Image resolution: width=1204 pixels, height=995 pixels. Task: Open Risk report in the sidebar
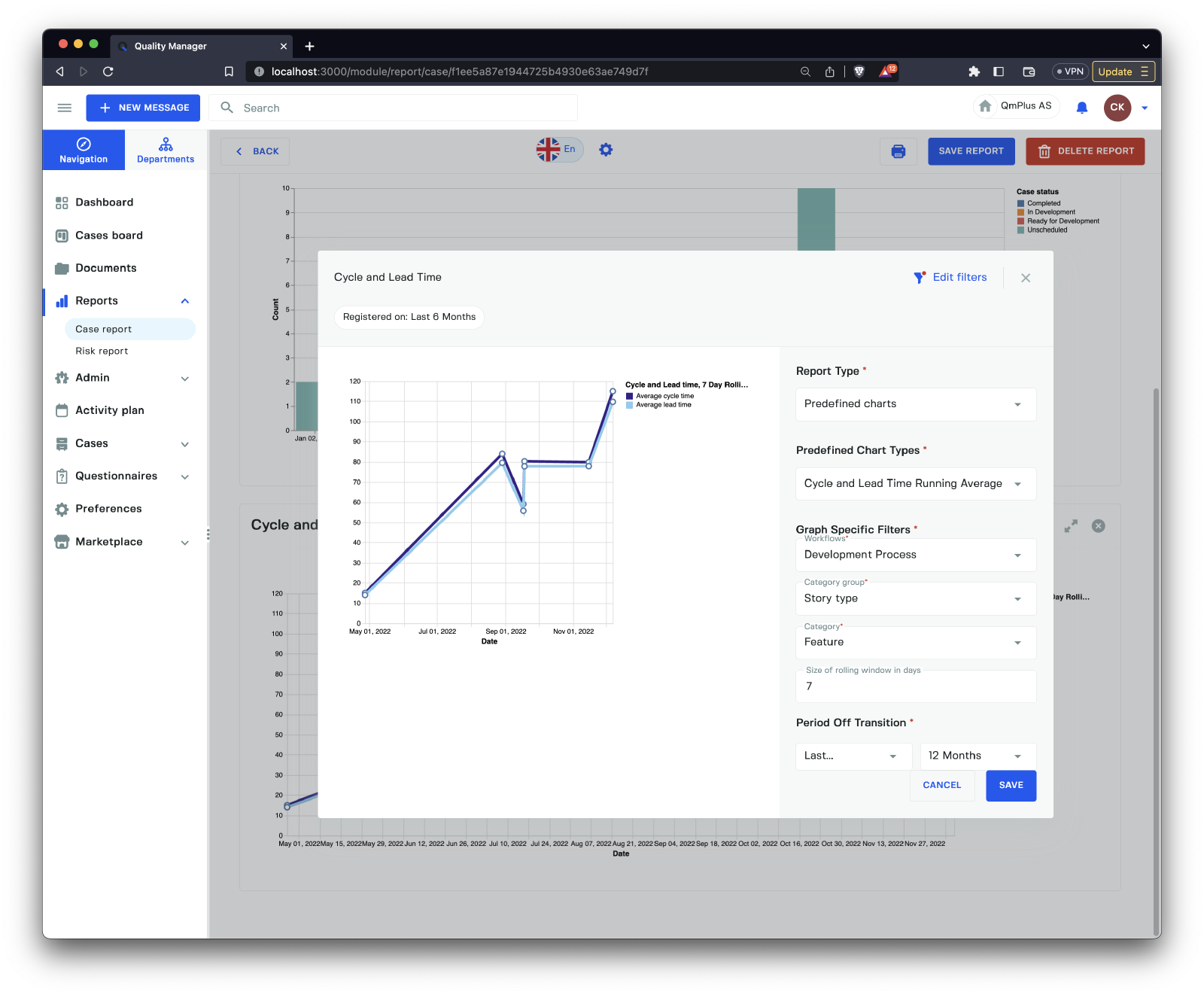(102, 351)
